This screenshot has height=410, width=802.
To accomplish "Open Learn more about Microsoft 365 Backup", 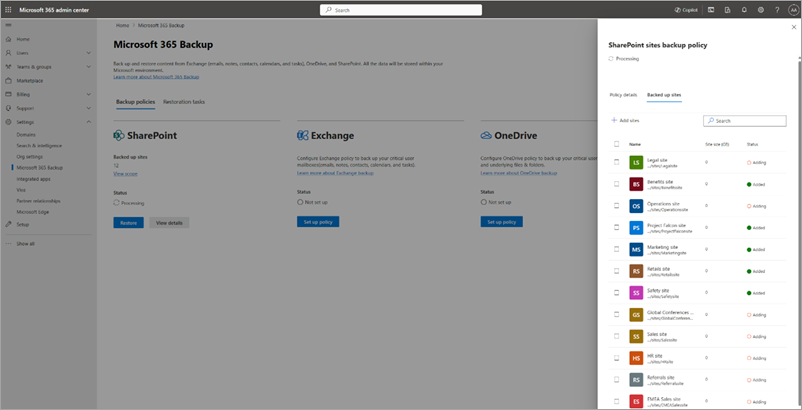I will (156, 77).
